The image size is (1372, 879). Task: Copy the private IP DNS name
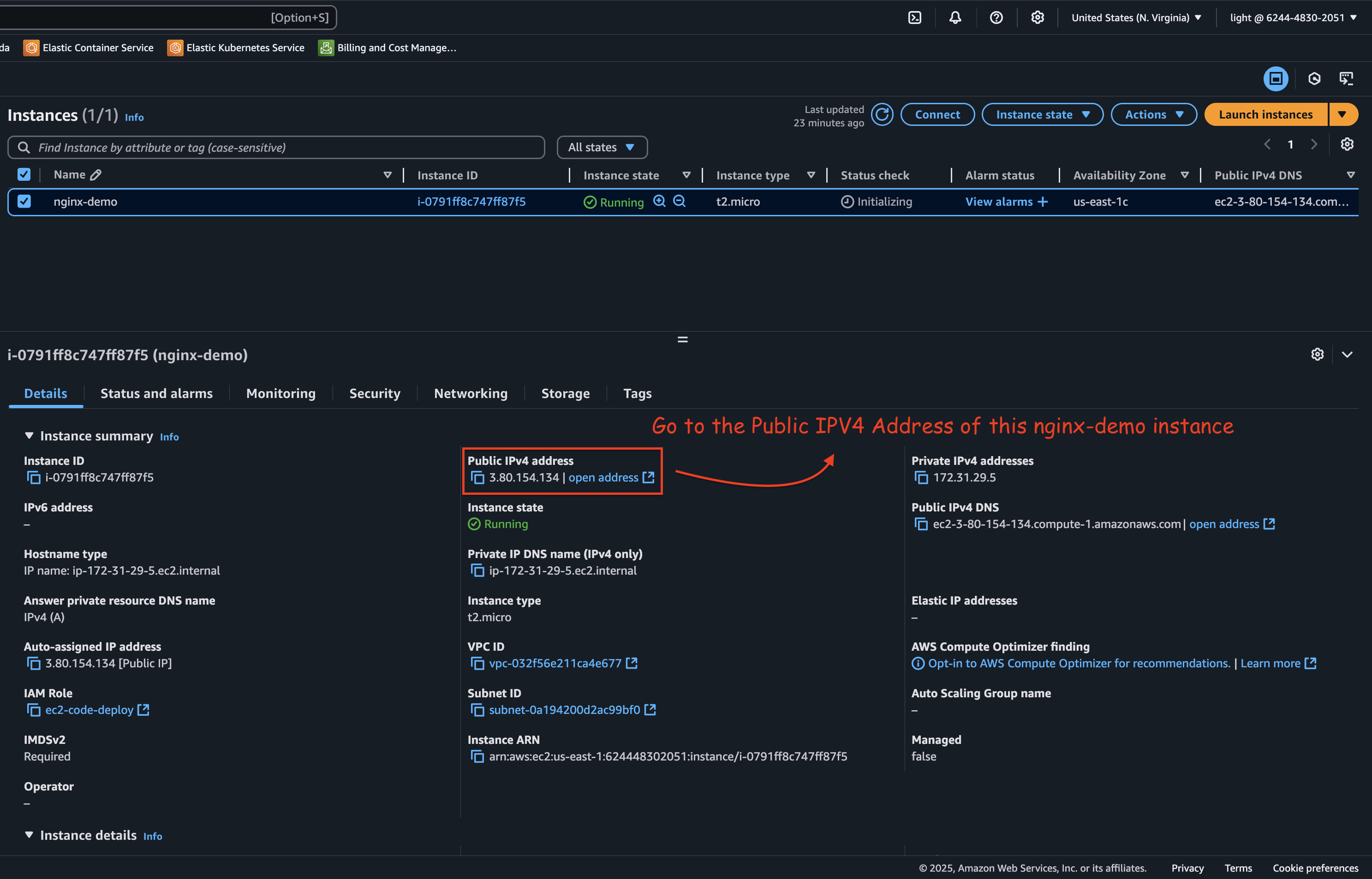pos(477,571)
